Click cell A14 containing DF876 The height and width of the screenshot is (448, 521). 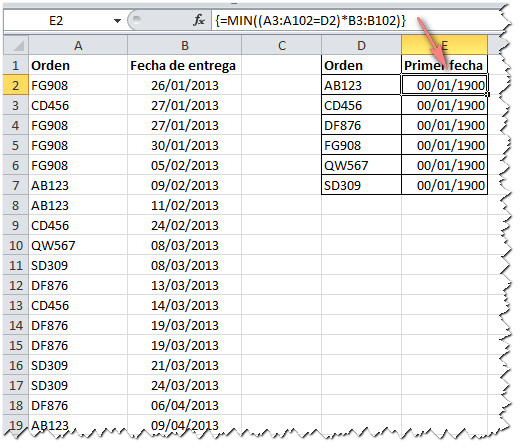(78, 325)
